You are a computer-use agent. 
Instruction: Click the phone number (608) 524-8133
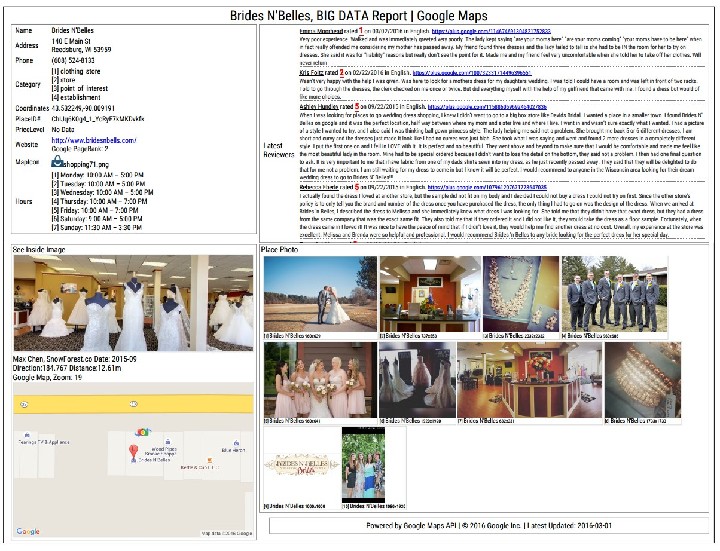pos(73,61)
